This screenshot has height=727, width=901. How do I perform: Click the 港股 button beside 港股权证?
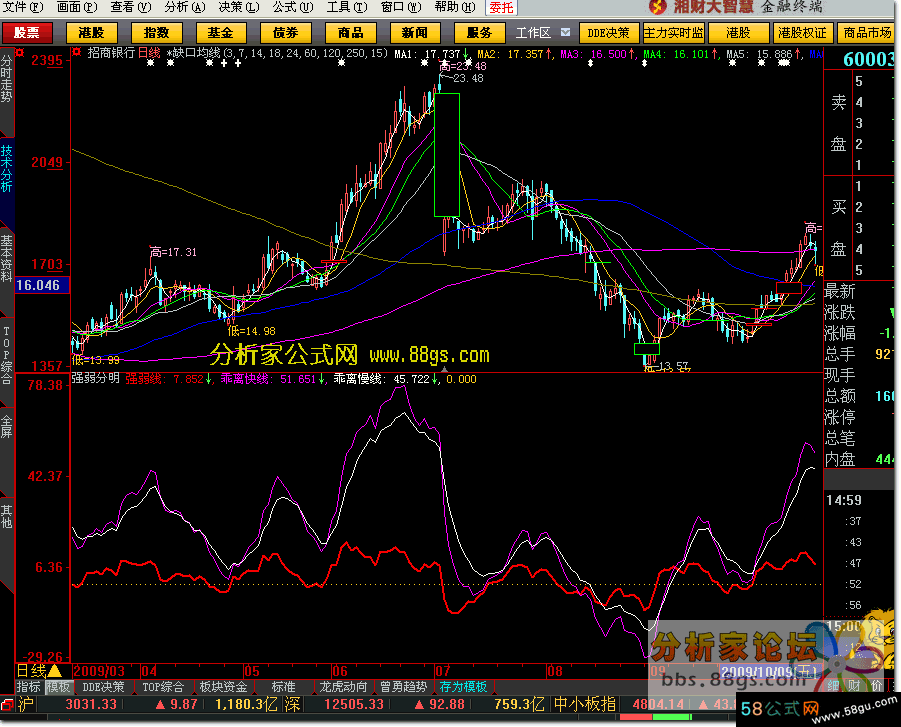[738, 33]
